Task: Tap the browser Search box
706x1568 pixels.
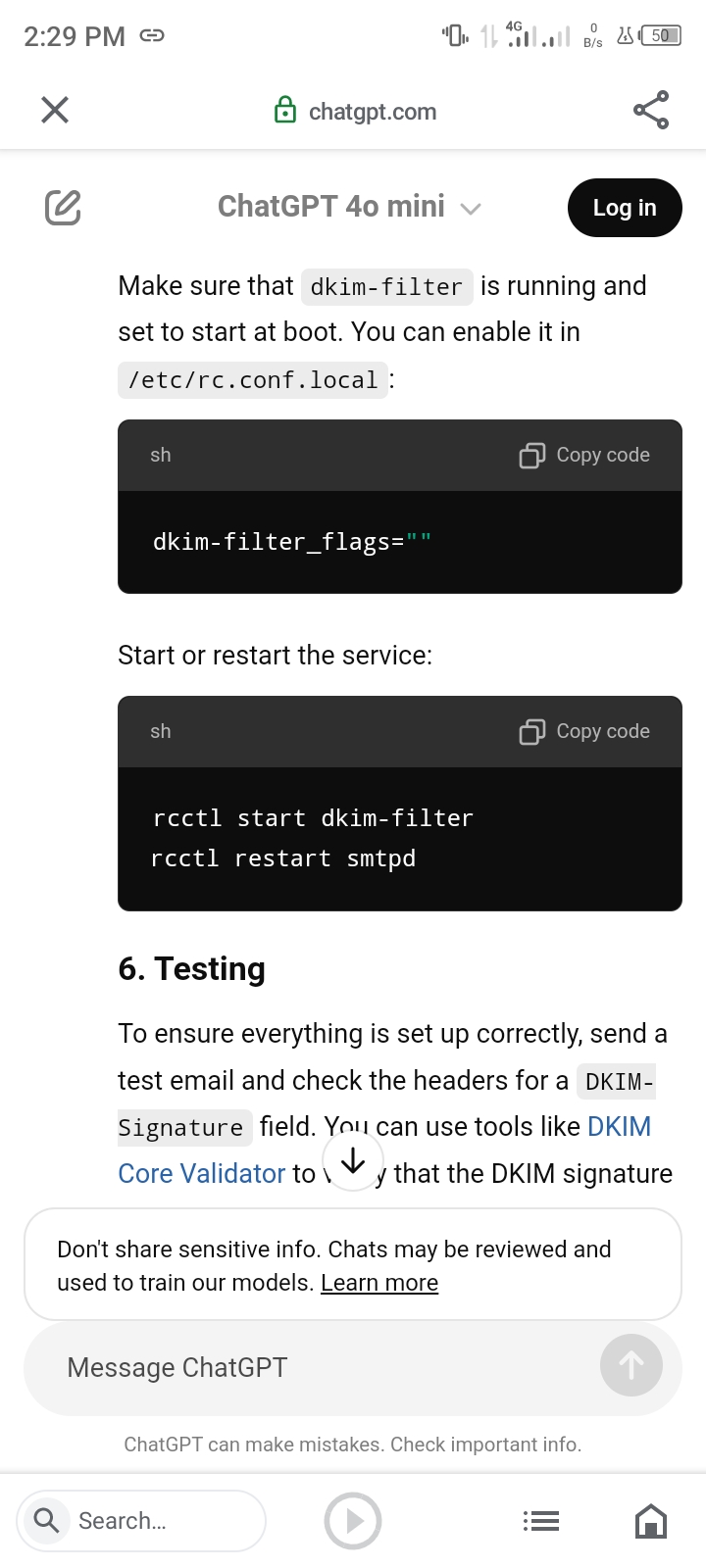Action: (142, 1521)
